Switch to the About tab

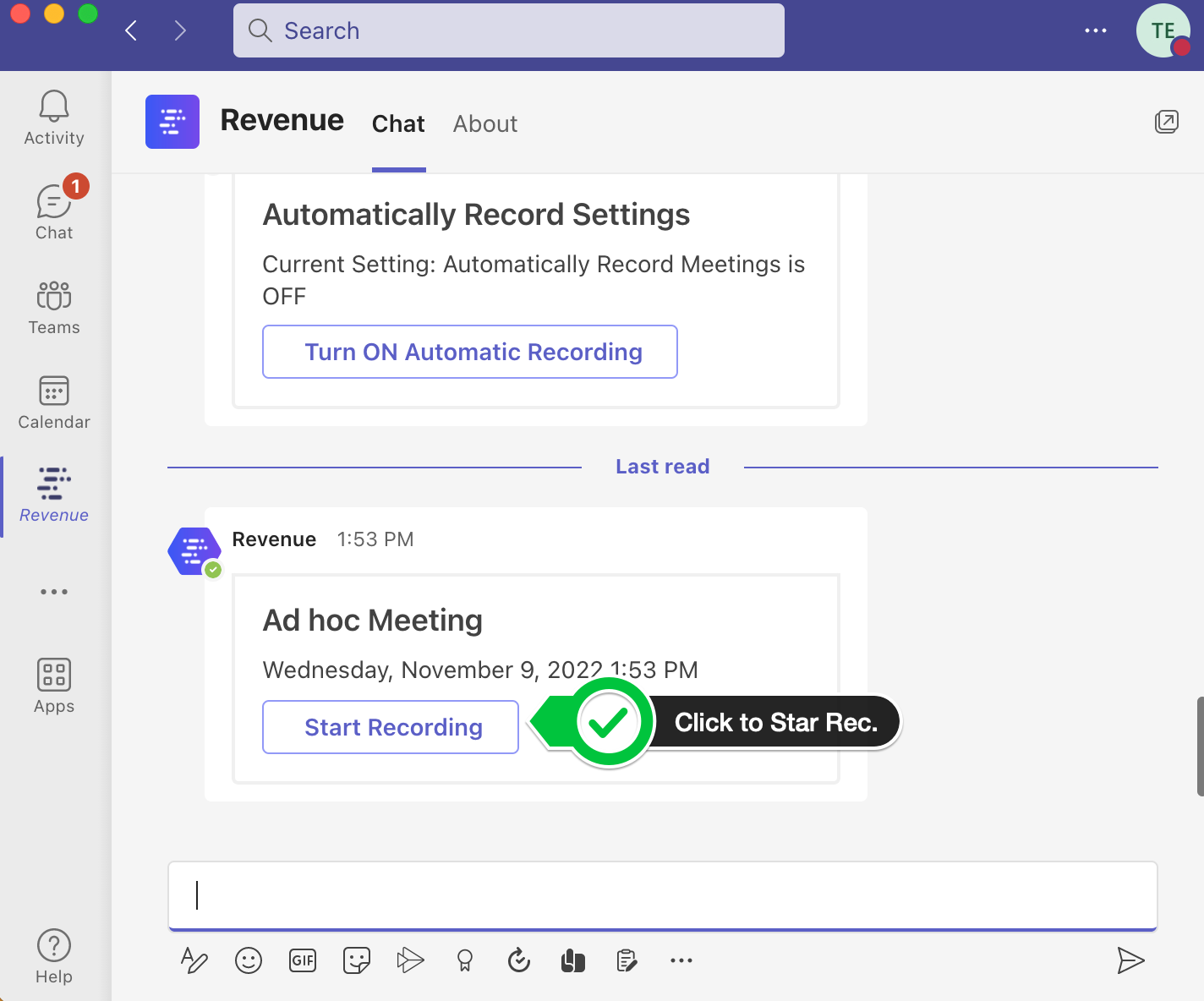click(x=485, y=124)
